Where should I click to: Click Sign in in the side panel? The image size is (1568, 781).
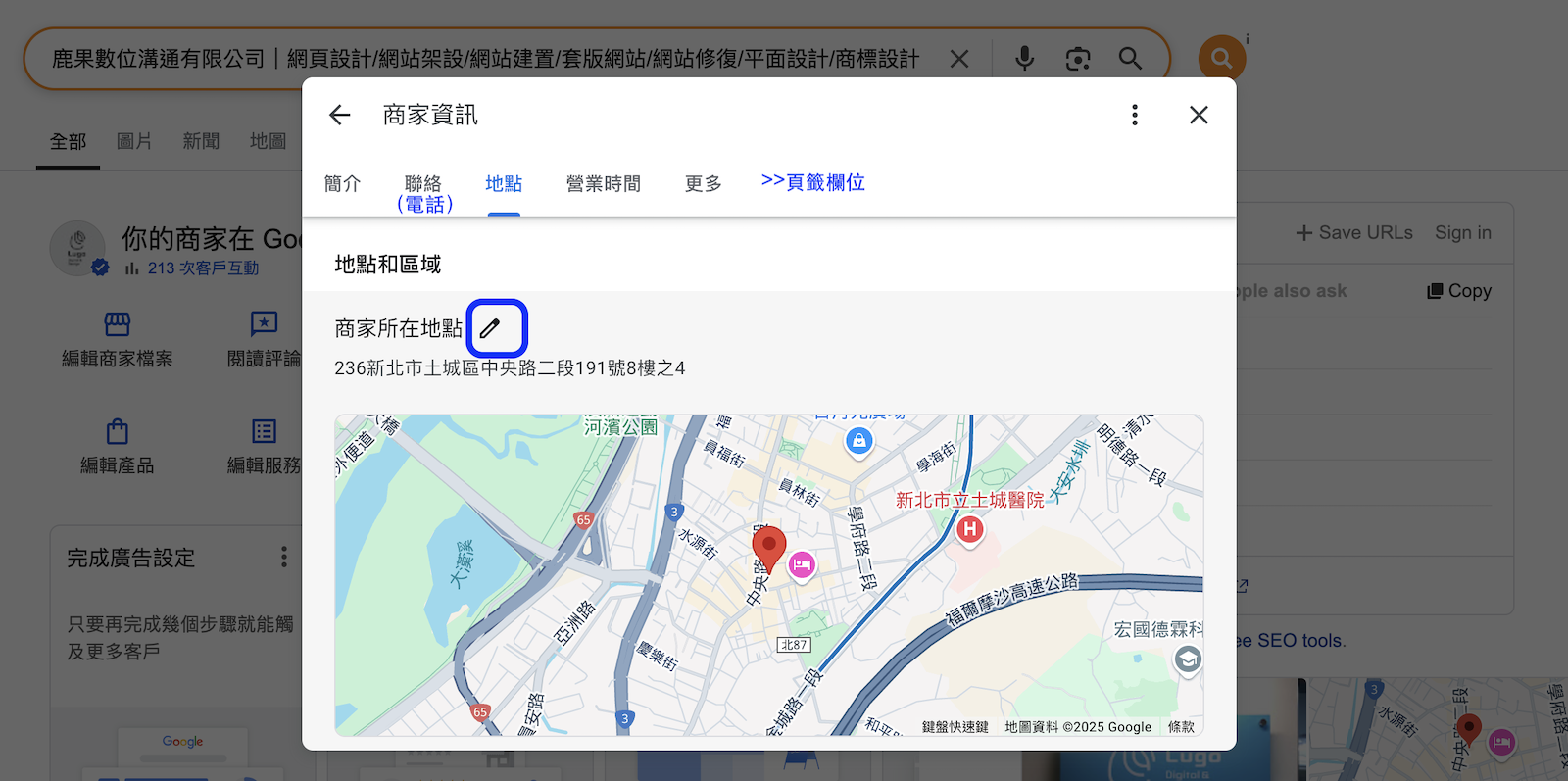1463,233
